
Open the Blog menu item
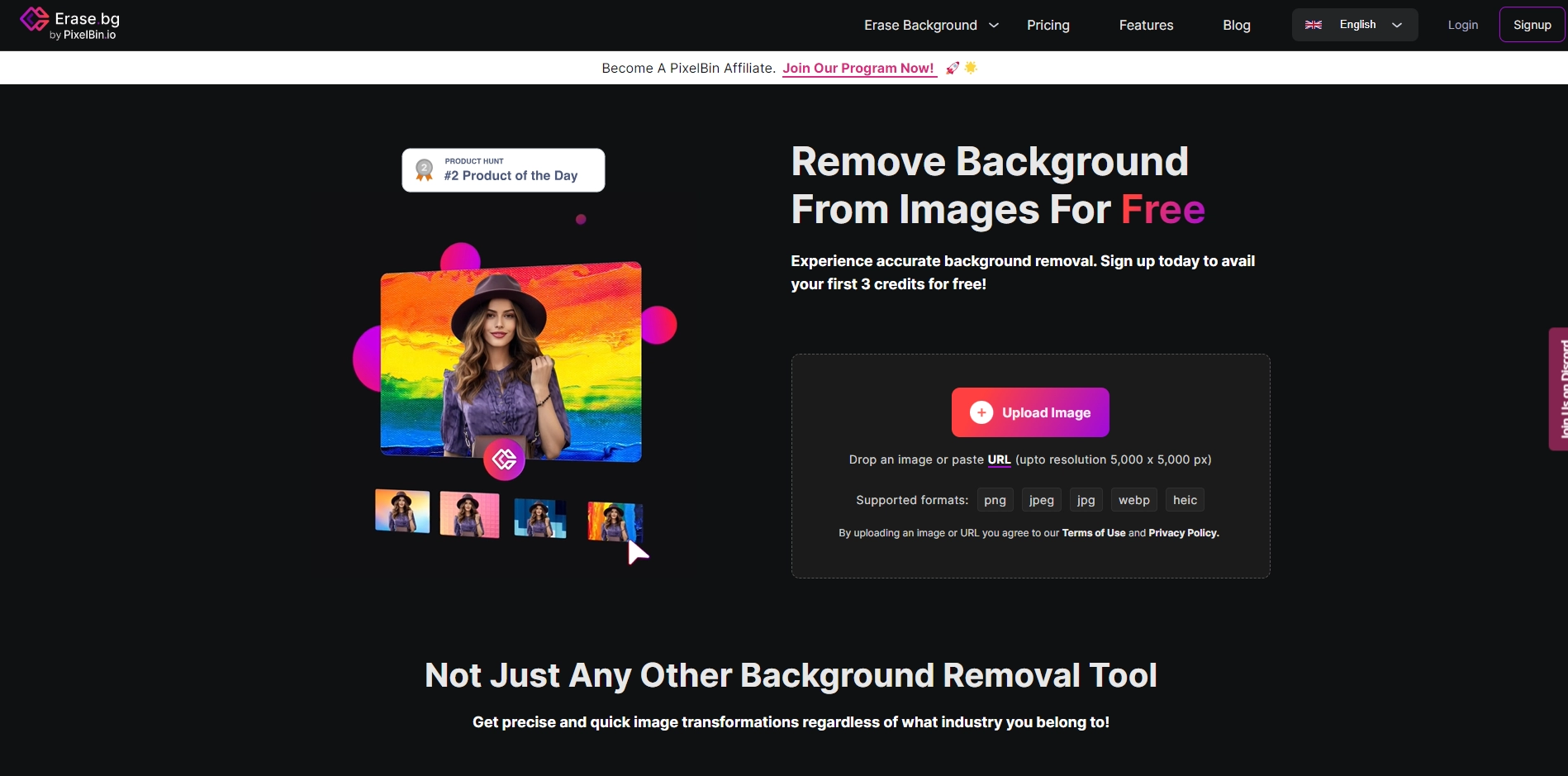click(1237, 26)
